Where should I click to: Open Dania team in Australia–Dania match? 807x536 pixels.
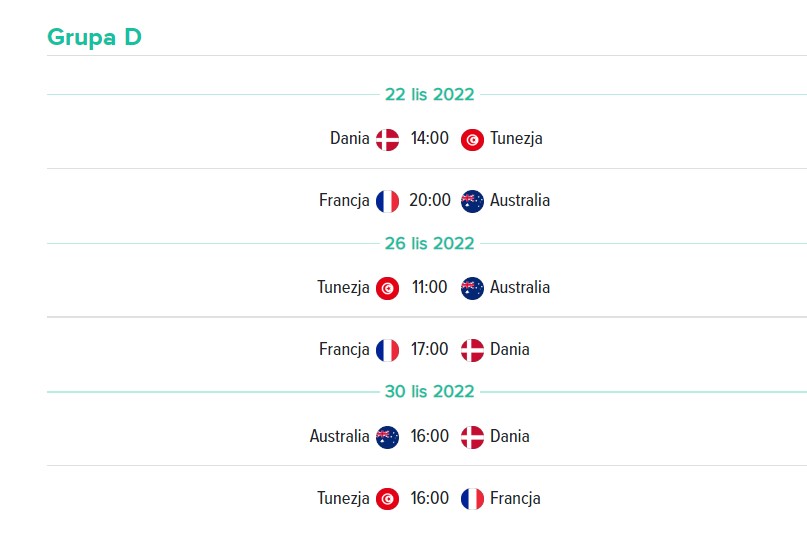[x=510, y=436]
